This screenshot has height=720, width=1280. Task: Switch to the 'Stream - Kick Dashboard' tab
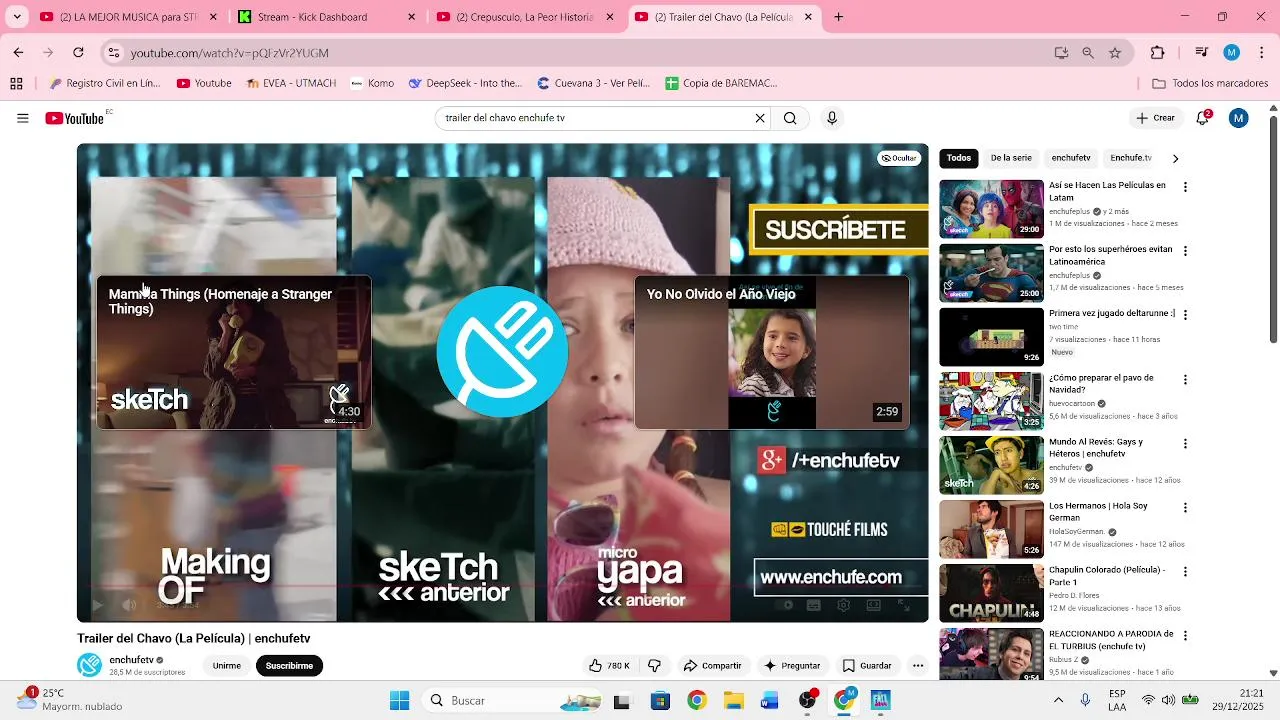pos(328,17)
